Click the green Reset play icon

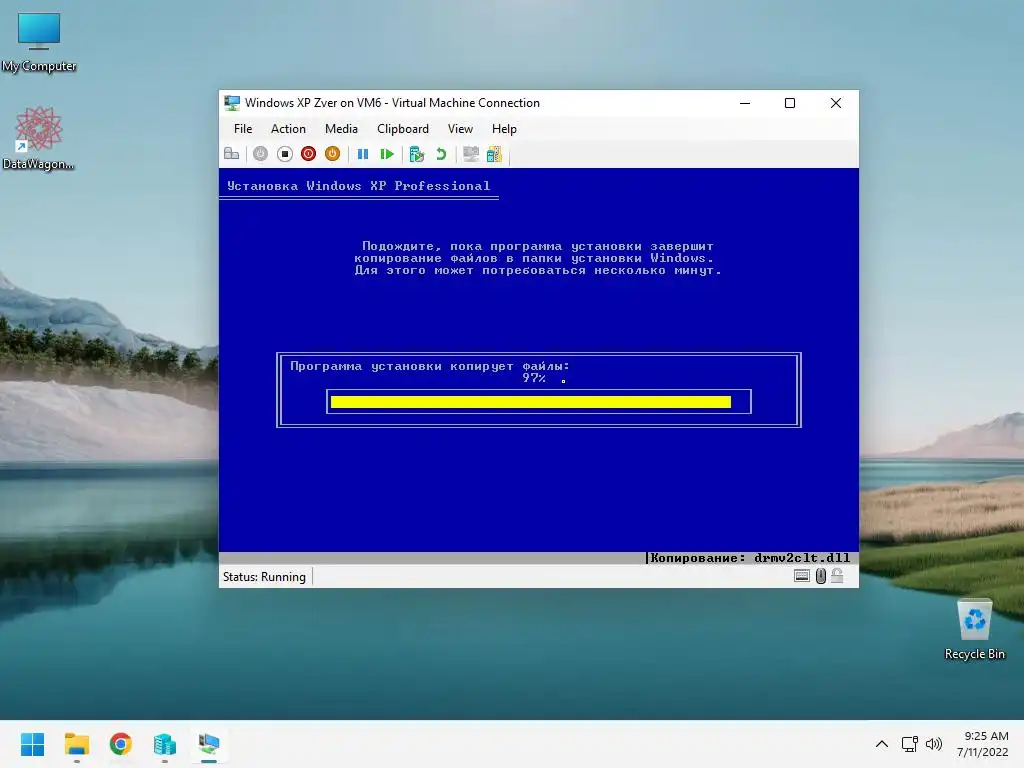point(387,154)
